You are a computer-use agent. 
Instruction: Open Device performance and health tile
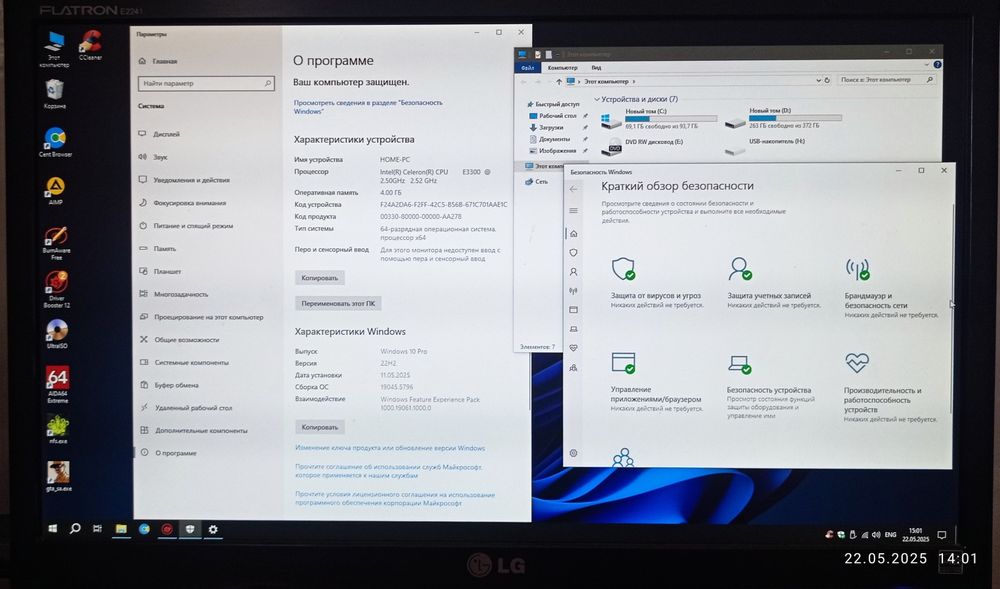(891, 388)
